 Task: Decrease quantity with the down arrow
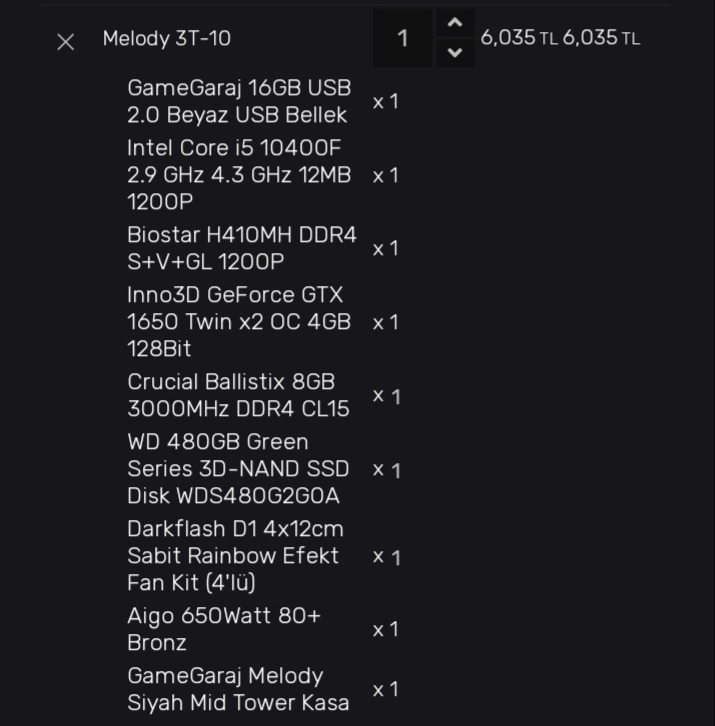coord(455,52)
